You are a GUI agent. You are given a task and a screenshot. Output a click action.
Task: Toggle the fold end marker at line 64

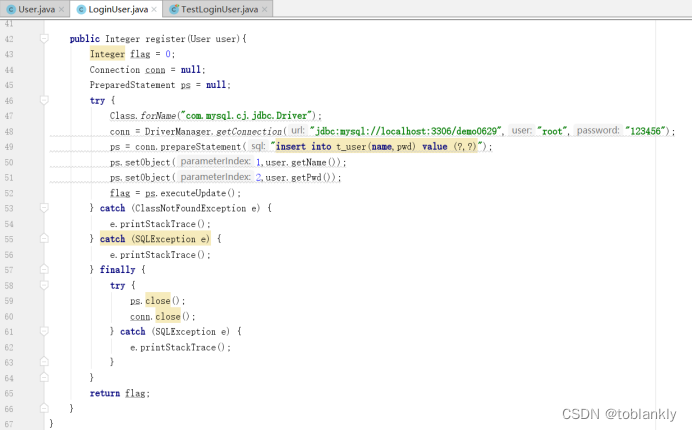[x=44, y=377]
